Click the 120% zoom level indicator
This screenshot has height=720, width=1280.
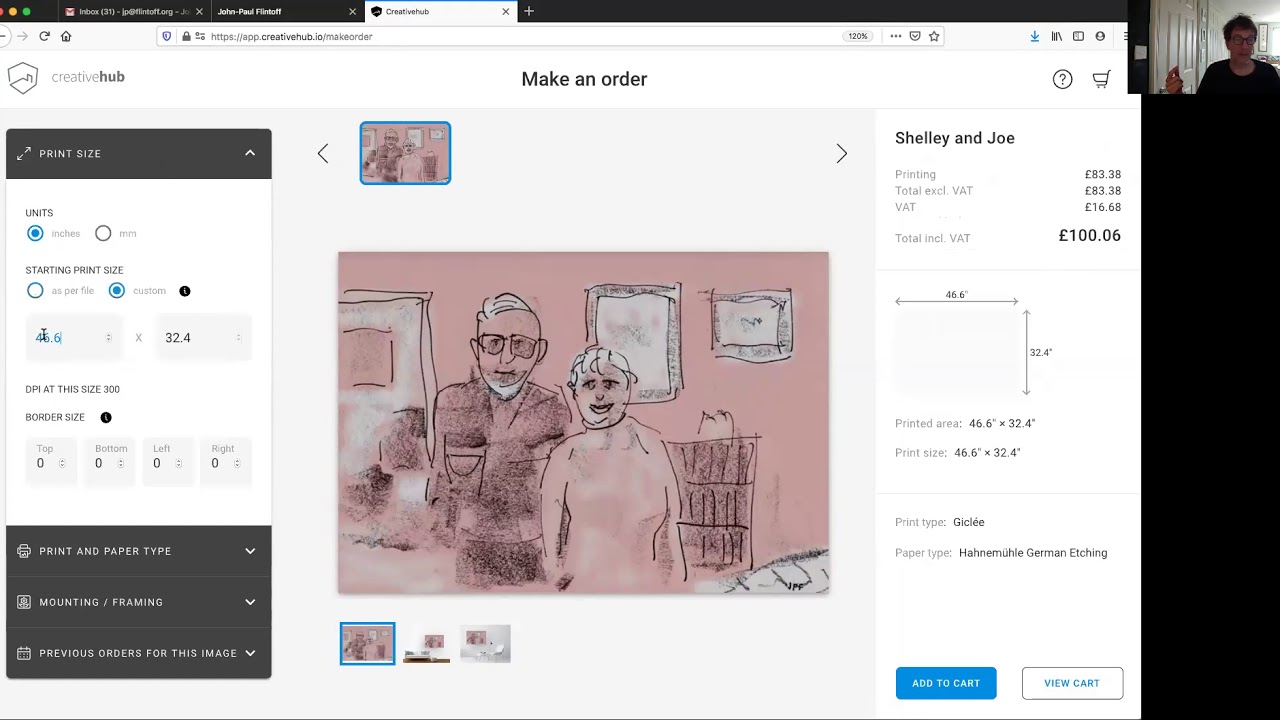click(x=858, y=36)
